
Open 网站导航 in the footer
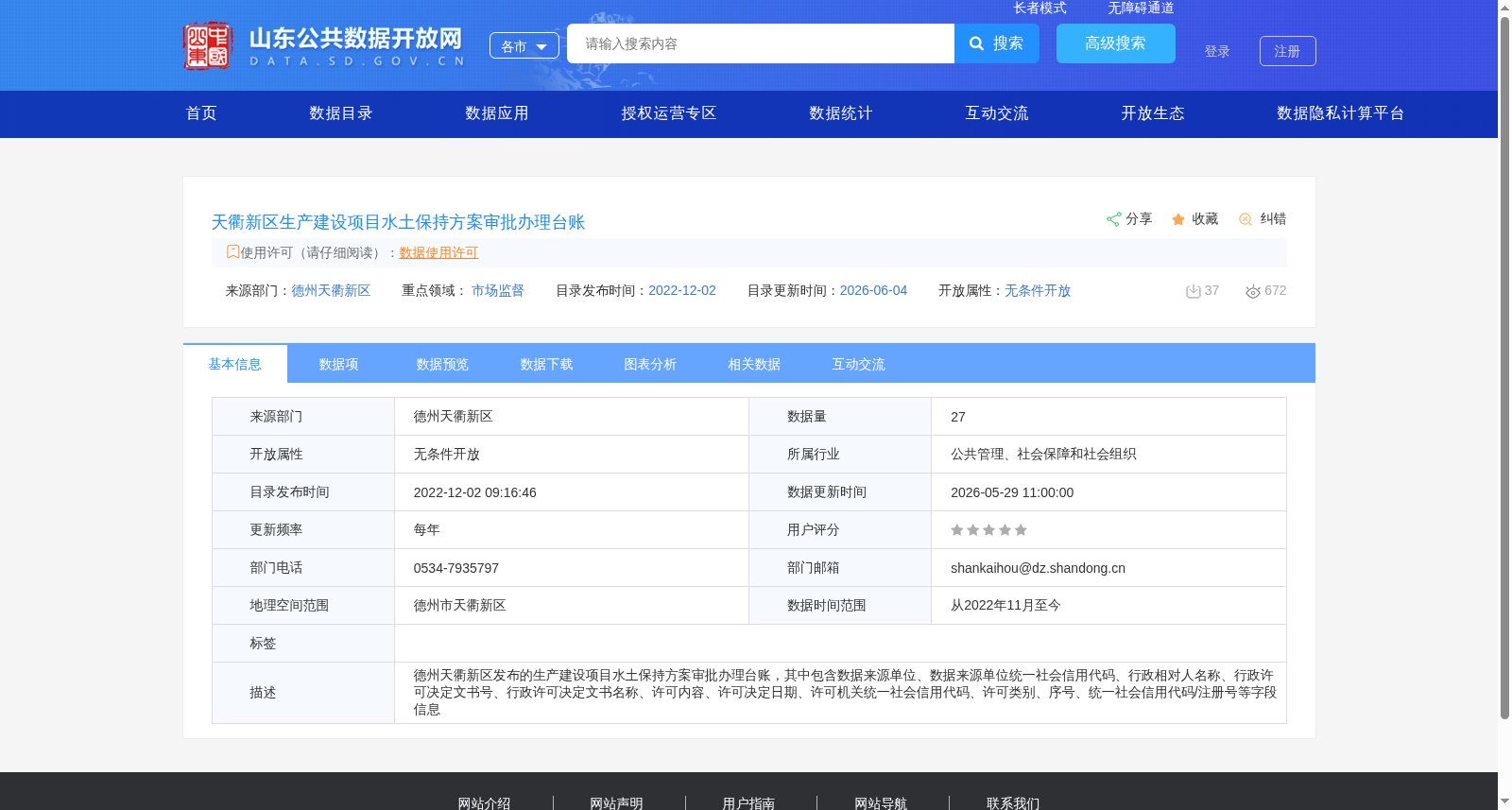pyautogui.click(x=881, y=803)
